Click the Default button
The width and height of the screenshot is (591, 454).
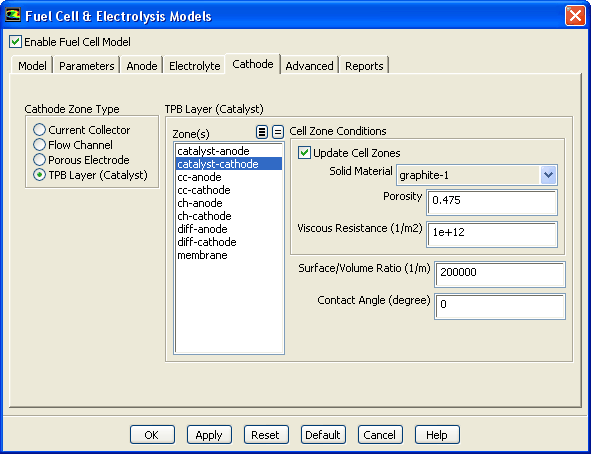(x=323, y=435)
